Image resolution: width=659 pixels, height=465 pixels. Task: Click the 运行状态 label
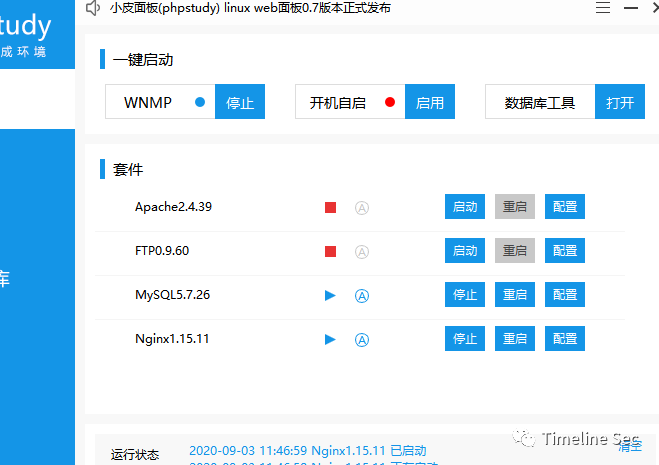[135, 454]
